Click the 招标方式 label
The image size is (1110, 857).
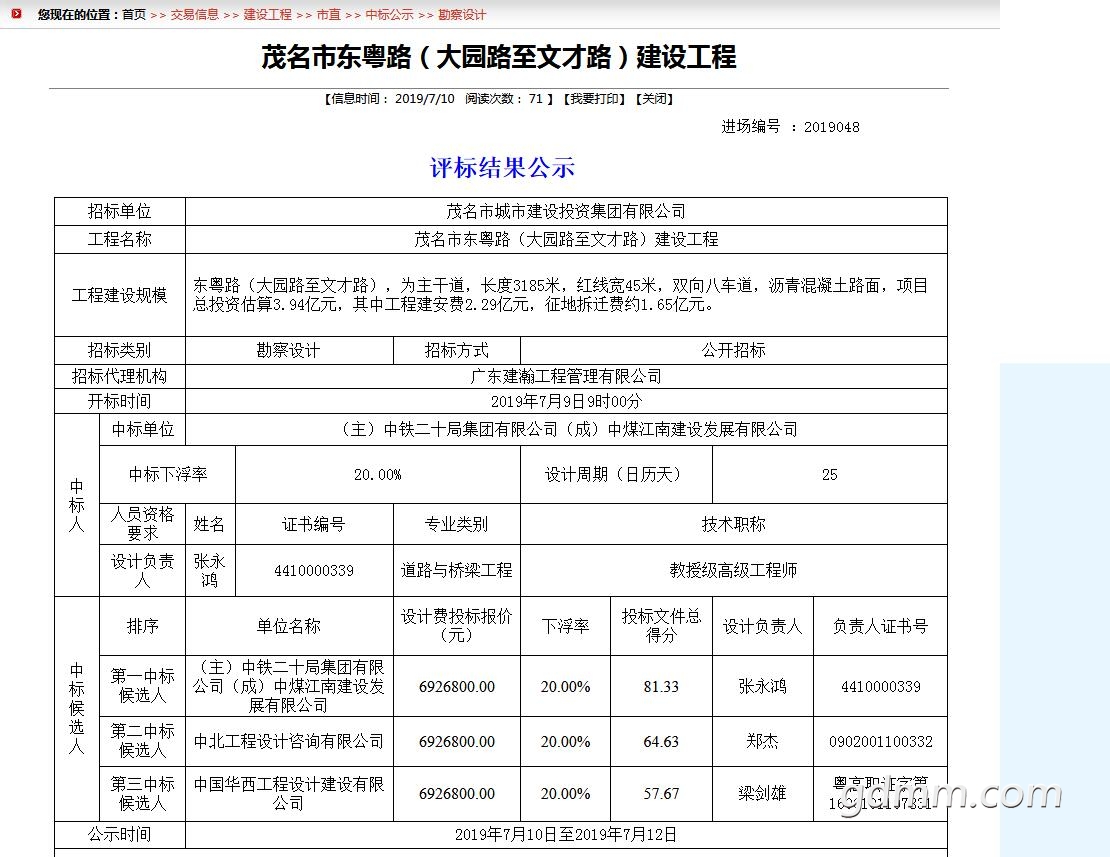coord(457,350)
